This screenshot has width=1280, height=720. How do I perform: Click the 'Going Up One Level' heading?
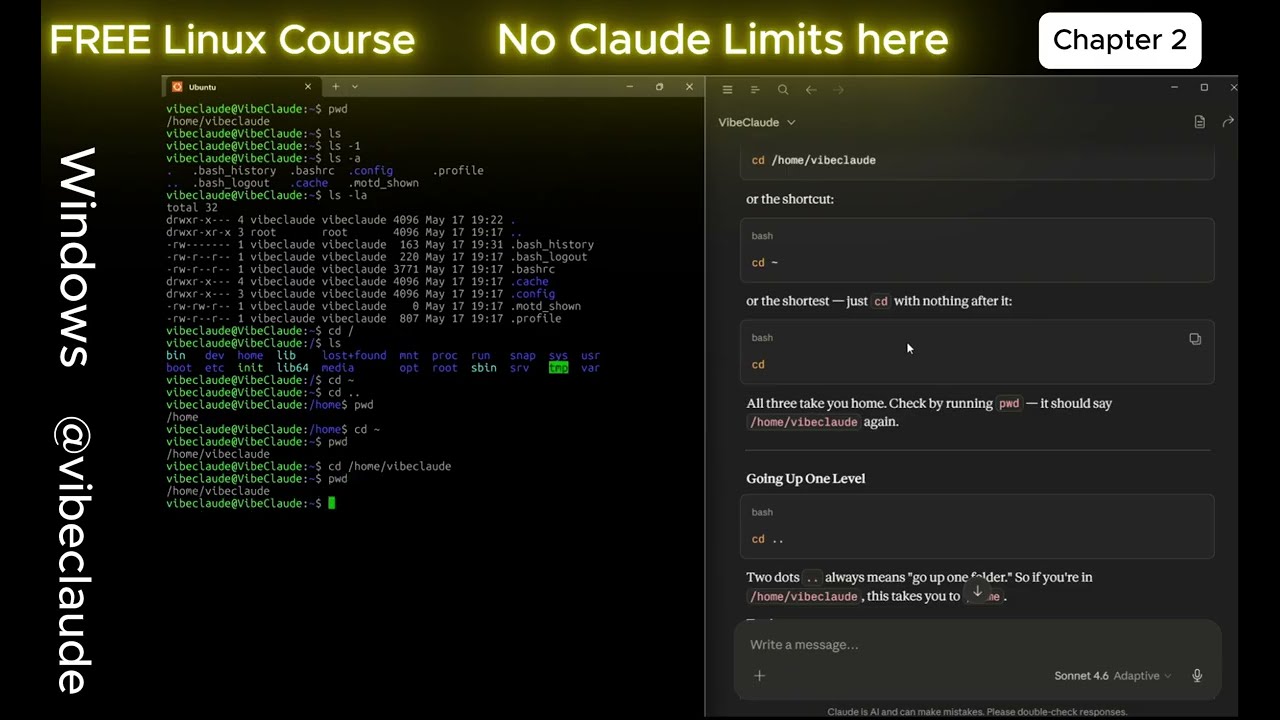(x=805, y=478)
